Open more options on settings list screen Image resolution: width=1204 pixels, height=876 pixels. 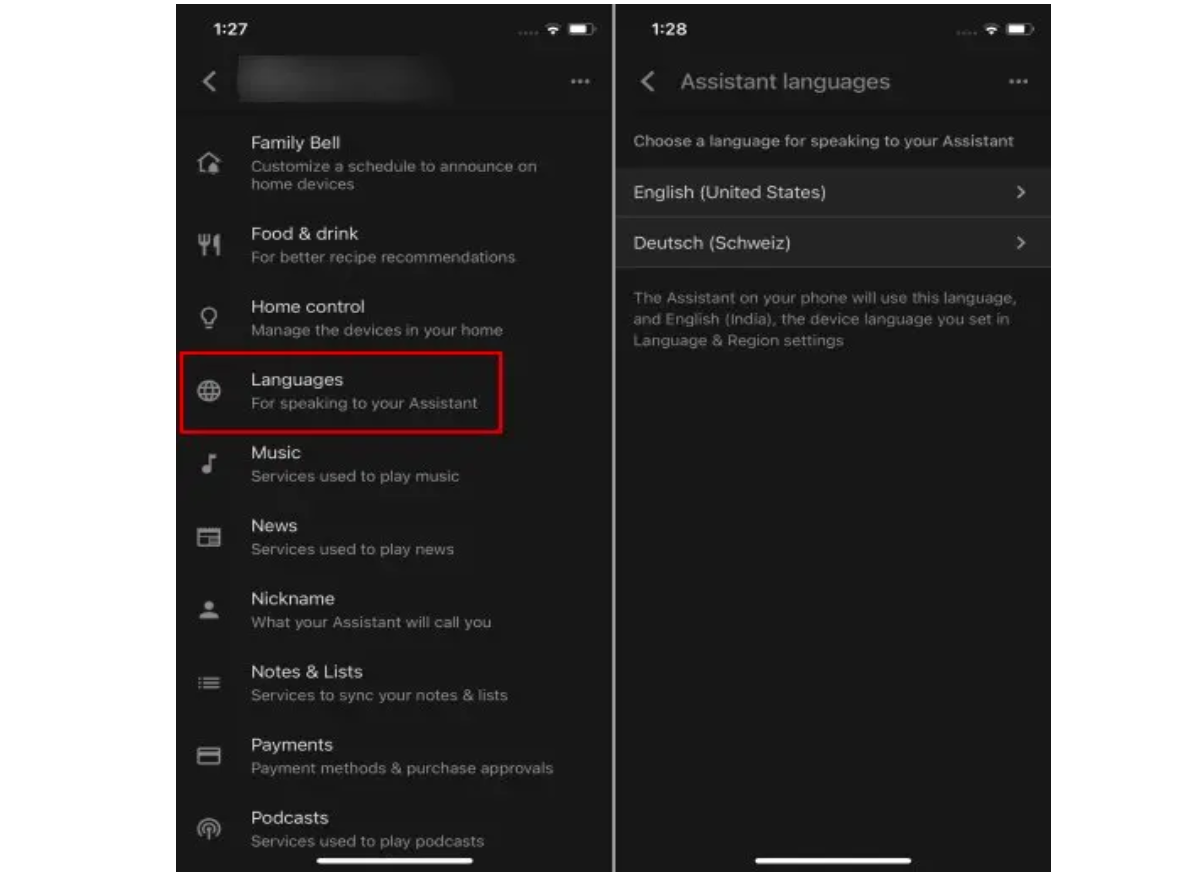pyautogui.click(x=580, y=81)
